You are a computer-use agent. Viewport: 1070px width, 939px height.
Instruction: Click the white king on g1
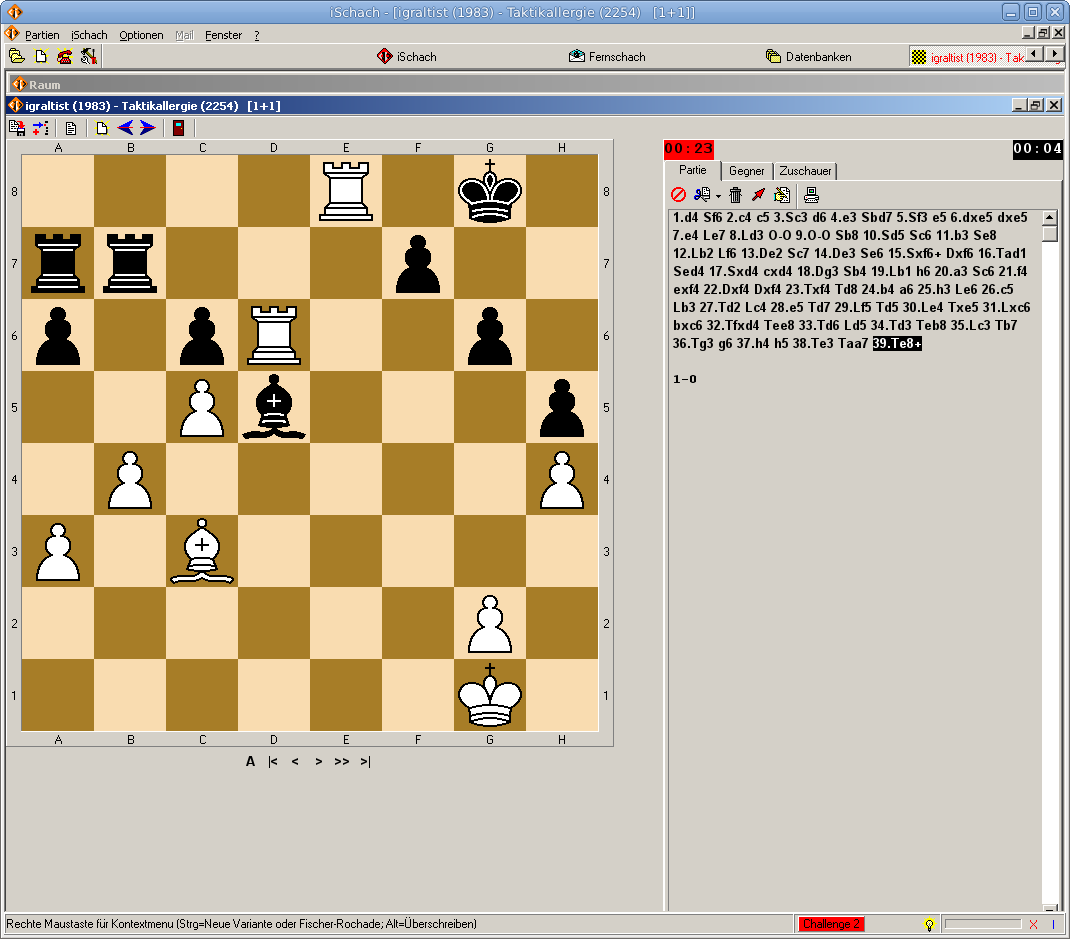point(490,695)
